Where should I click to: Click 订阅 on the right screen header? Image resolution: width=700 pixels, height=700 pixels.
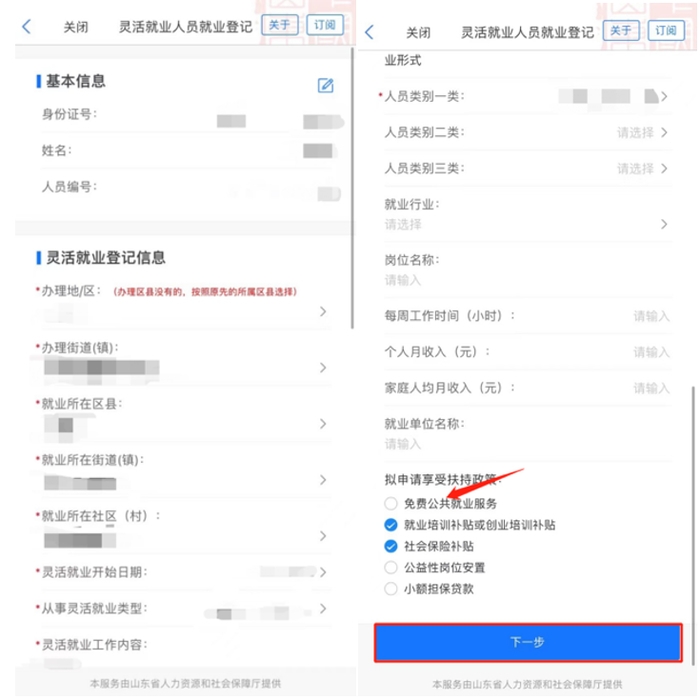(x=666, y=30)
